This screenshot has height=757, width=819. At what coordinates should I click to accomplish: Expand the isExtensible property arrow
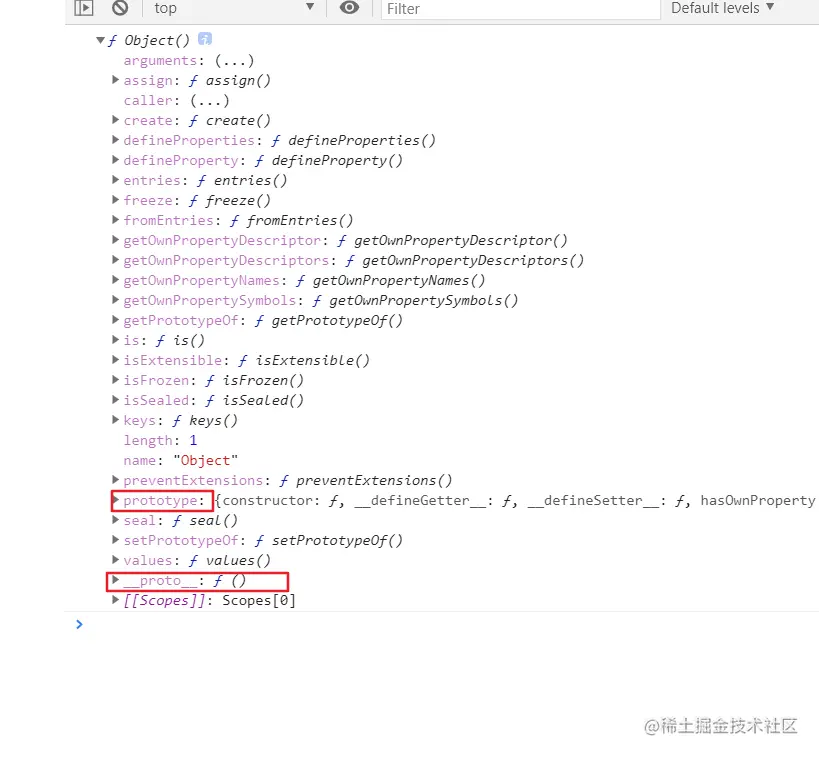115,359
